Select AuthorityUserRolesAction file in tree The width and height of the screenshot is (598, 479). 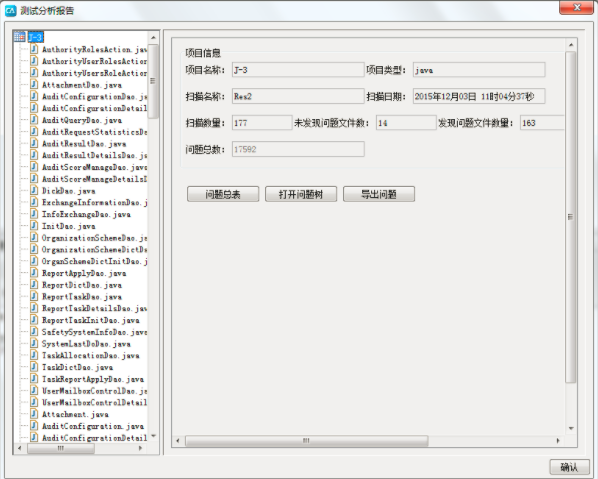(x=95, y=61)
